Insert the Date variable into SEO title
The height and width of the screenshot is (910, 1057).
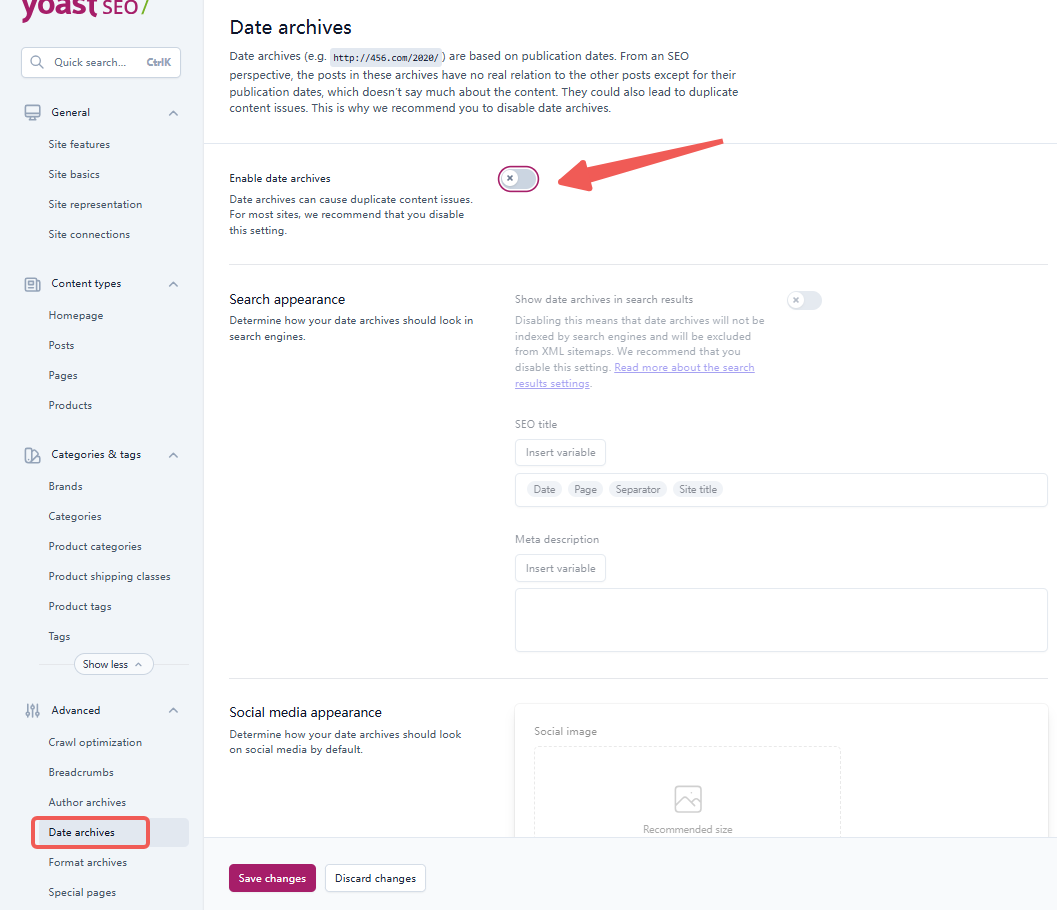pyautogui.click(x=544, y=489)
